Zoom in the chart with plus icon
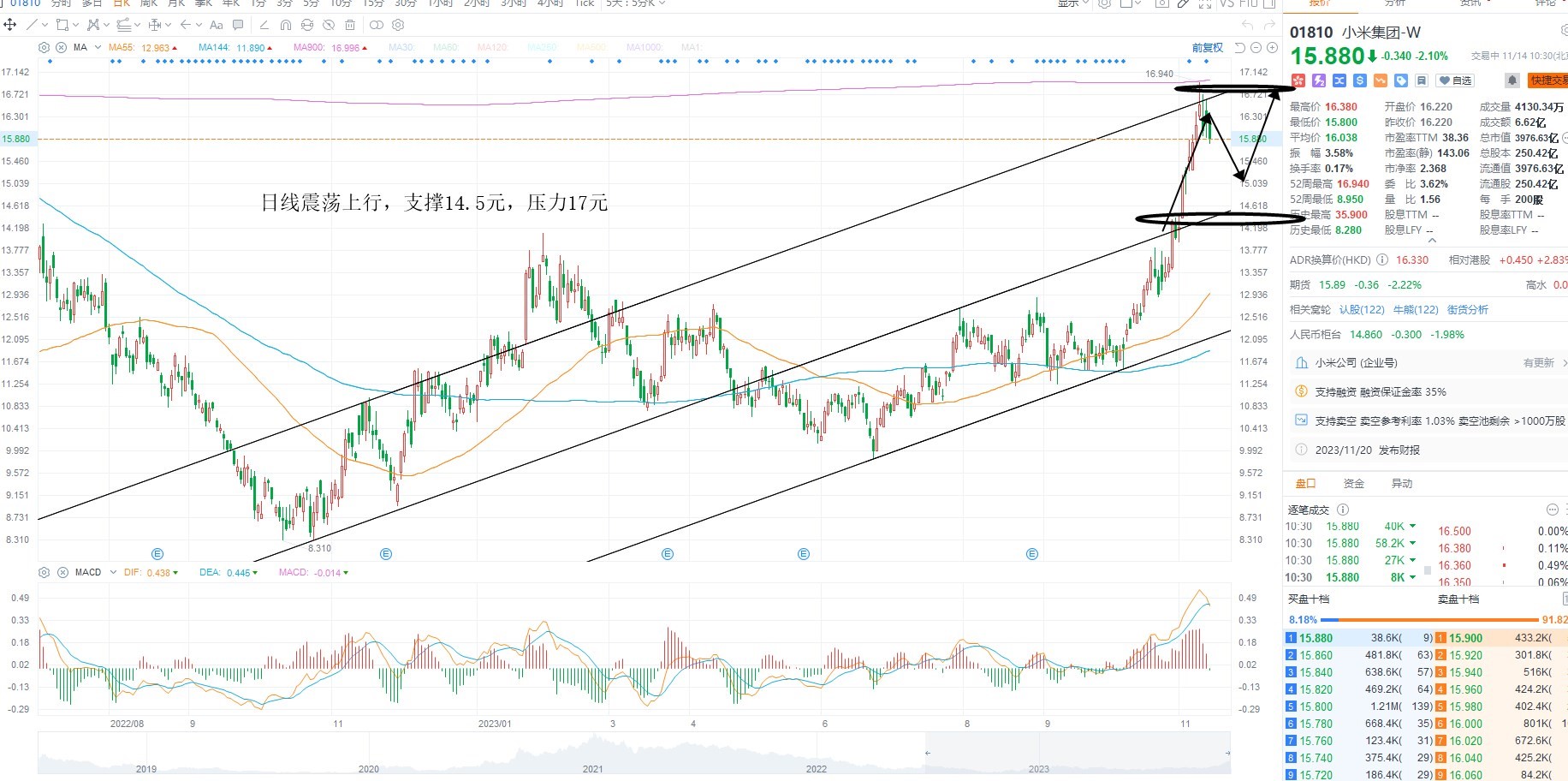1568x781 pixels. [1271, 48]
